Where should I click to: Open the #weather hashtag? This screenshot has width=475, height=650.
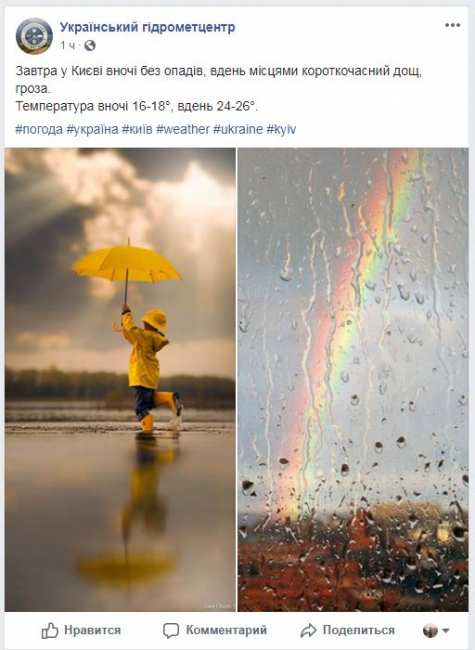coord(183,129)
